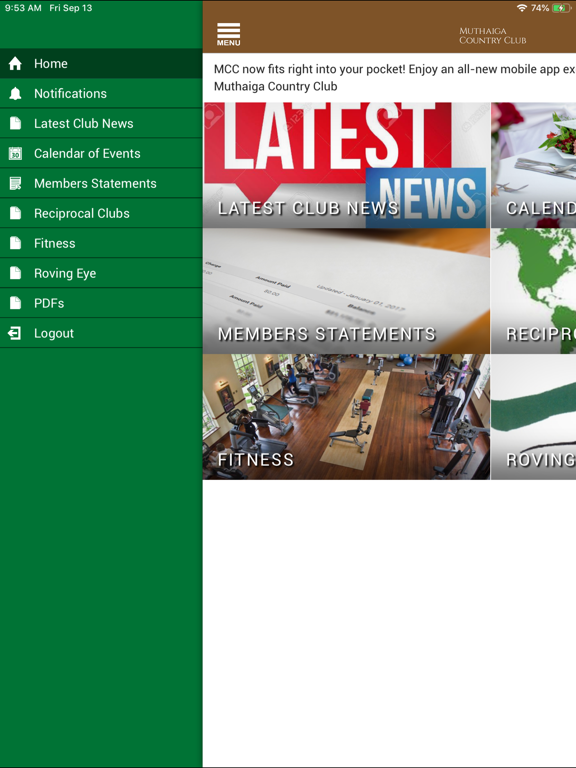Tap the 9:53 AM clock
Screen dimensions: 576x768
23,8
